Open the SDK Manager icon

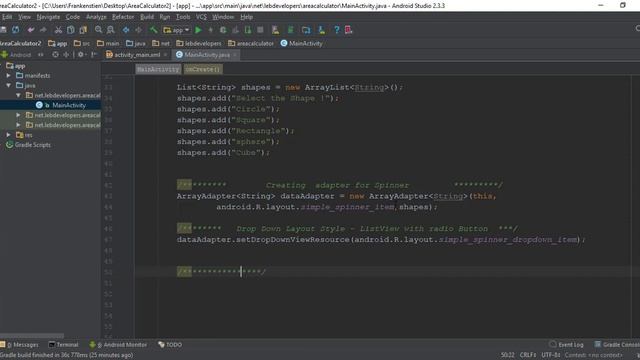pyautogui.click(x=322, y=30)
